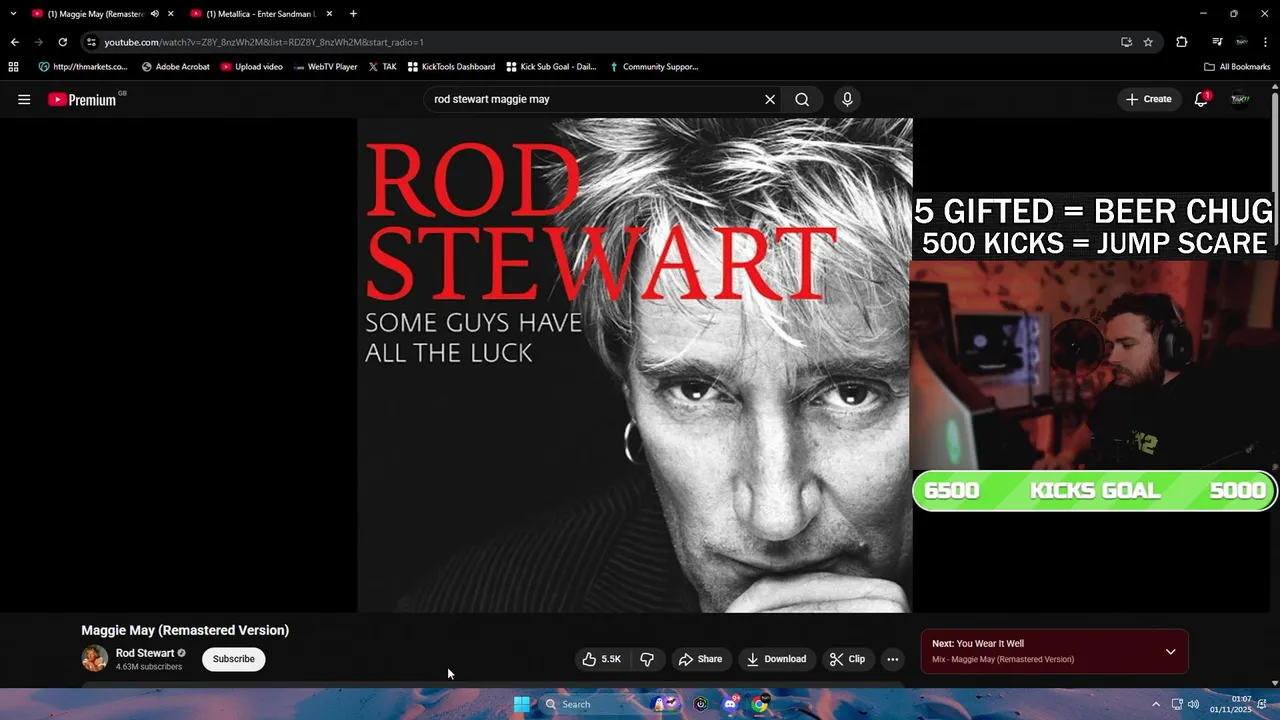The height and width of the screenshot is (720, 1280).
Task: Click the Rod Stewart album art video player
Action: [635, 365]
